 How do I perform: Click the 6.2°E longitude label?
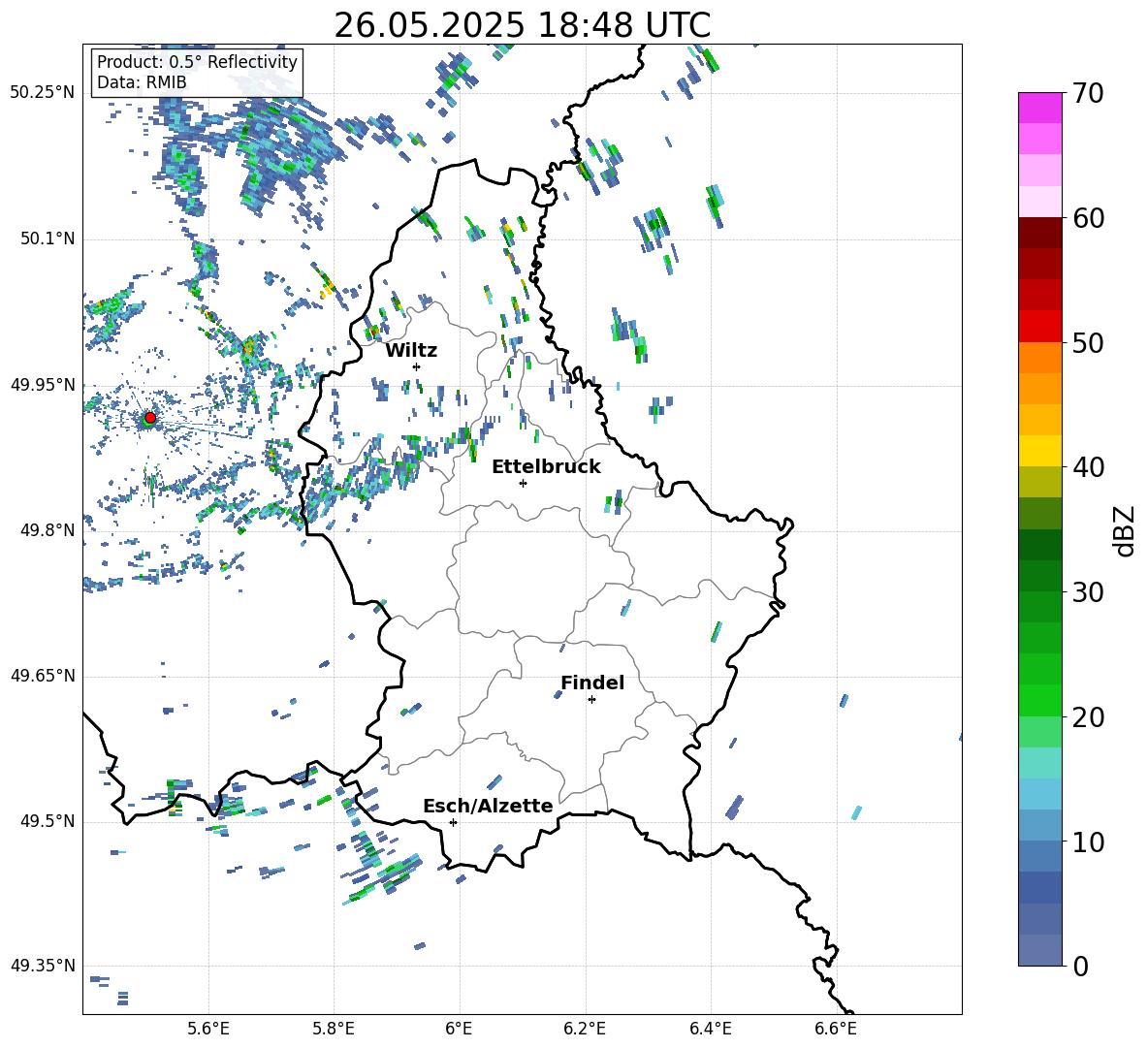(585, 1029)
